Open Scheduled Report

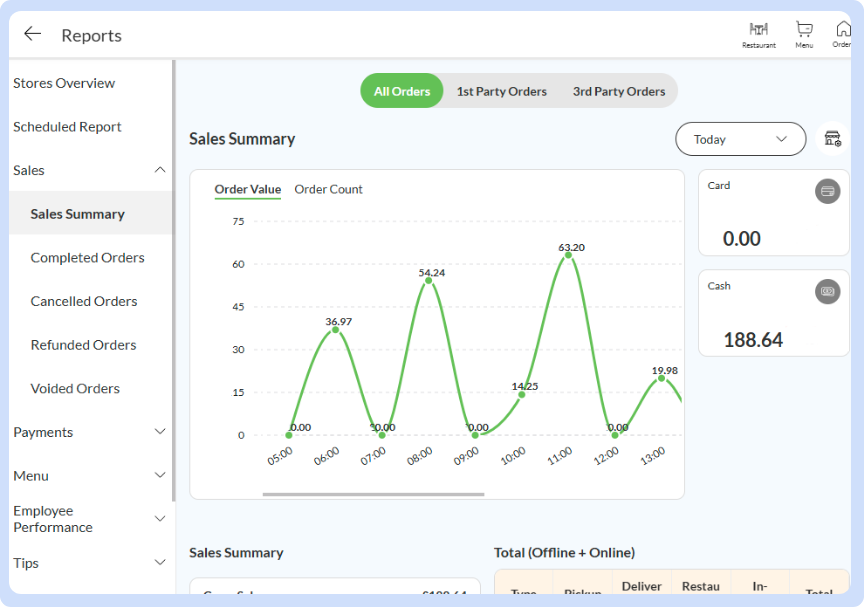(67, 127)
